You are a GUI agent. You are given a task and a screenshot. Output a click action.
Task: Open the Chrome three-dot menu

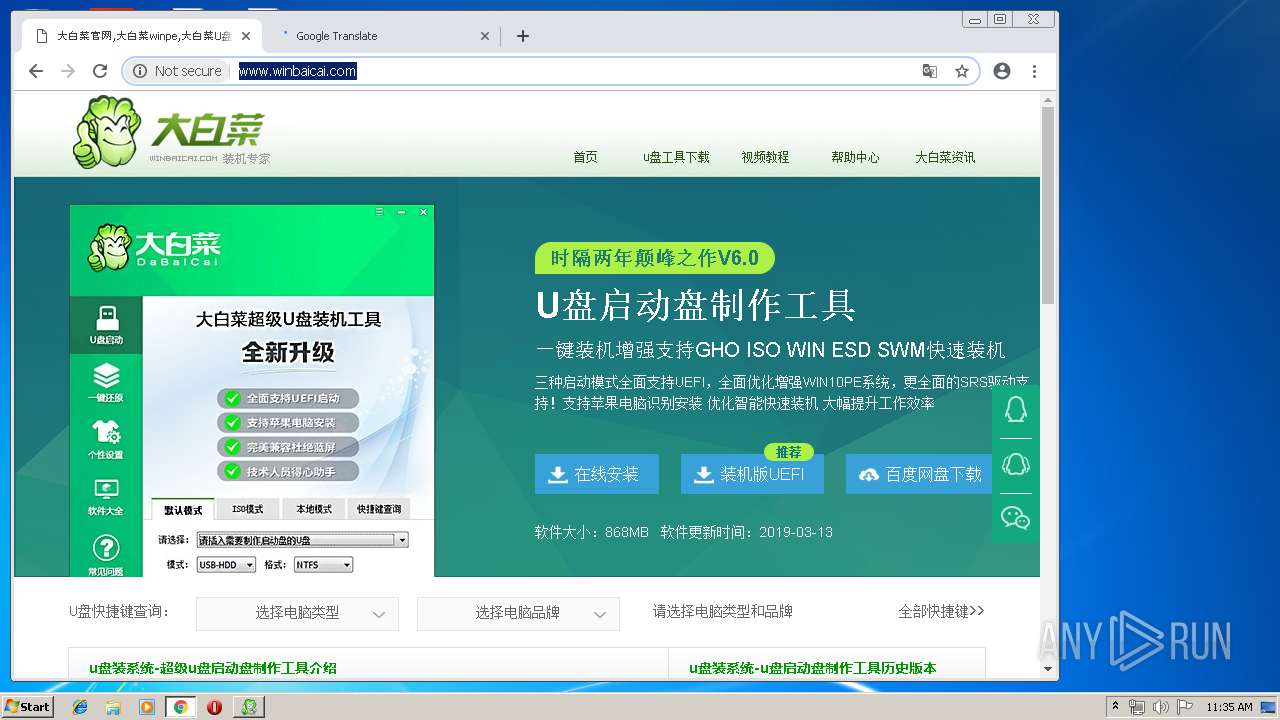click(x=1034, y=71)
